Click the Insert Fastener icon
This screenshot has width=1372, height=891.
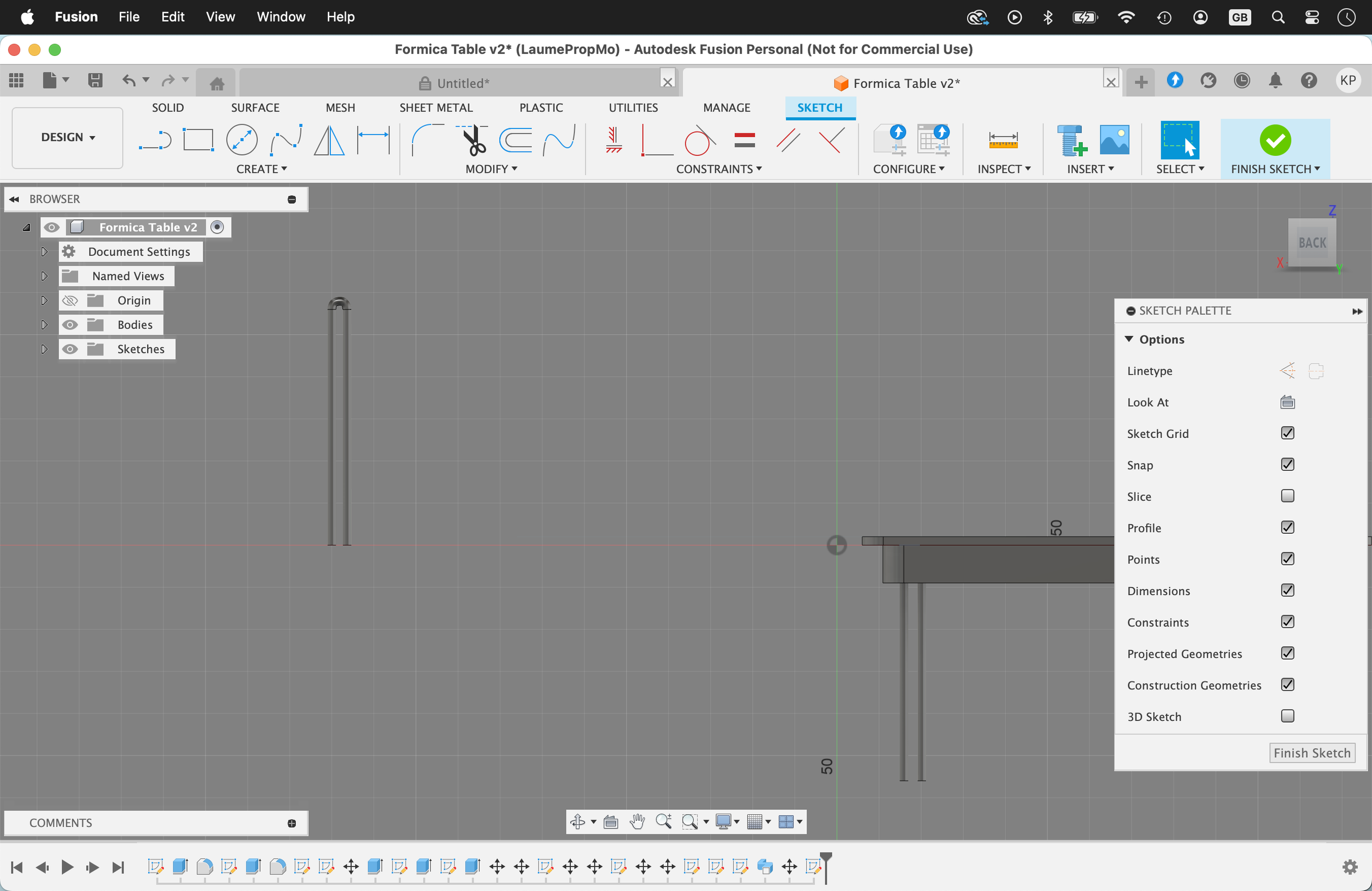pyautogui.click(x=1072, y=140)
